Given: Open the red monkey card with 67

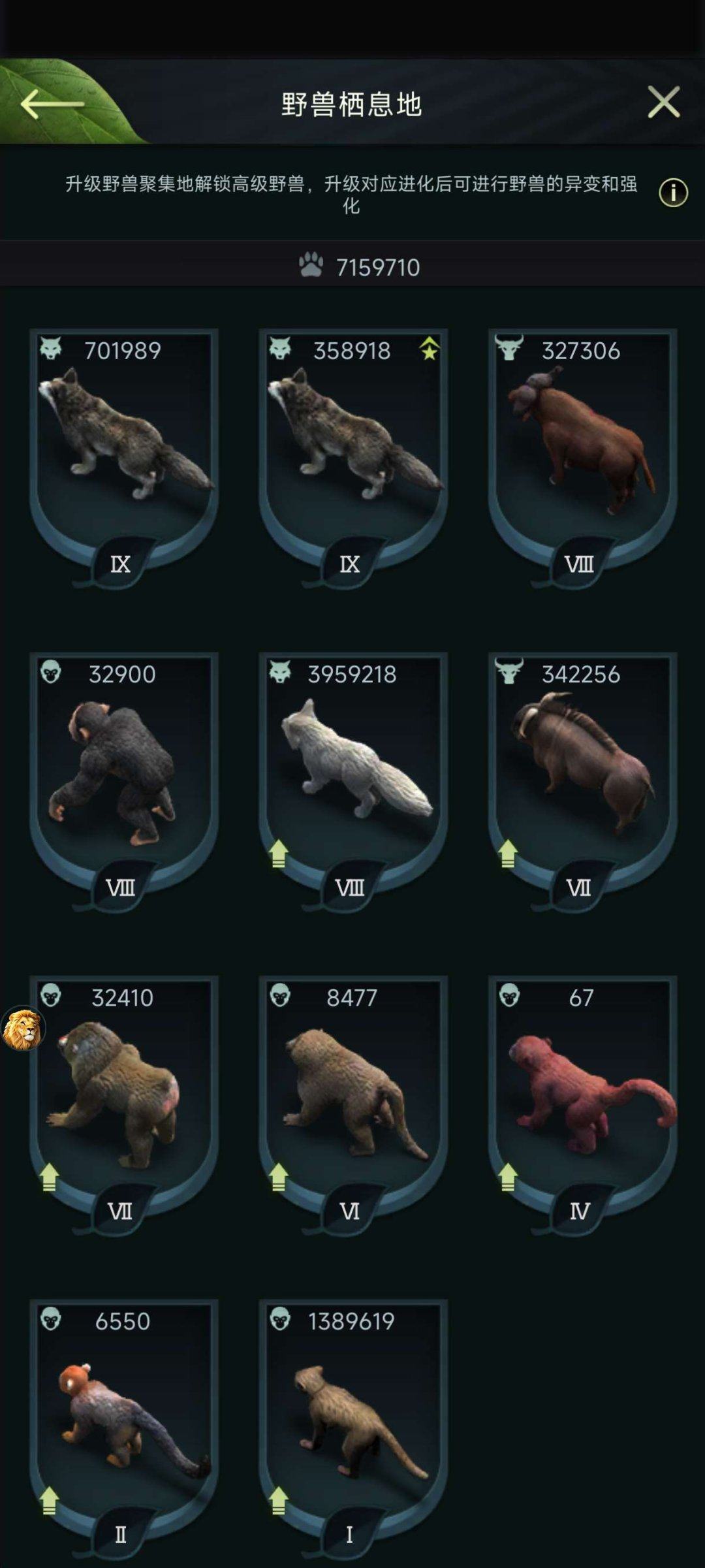Looking at the screenshot, I should (x=582, y=1104).
